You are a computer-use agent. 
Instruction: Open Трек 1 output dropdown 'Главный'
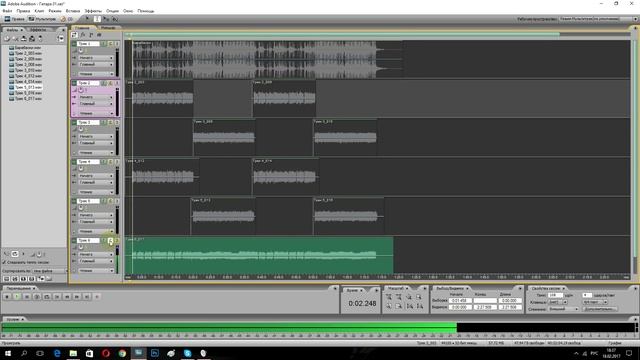(96, 64)
